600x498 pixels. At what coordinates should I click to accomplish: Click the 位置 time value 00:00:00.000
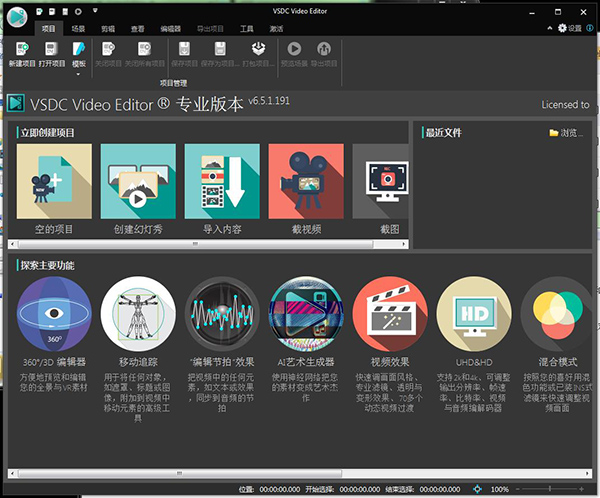pos(279,489)
